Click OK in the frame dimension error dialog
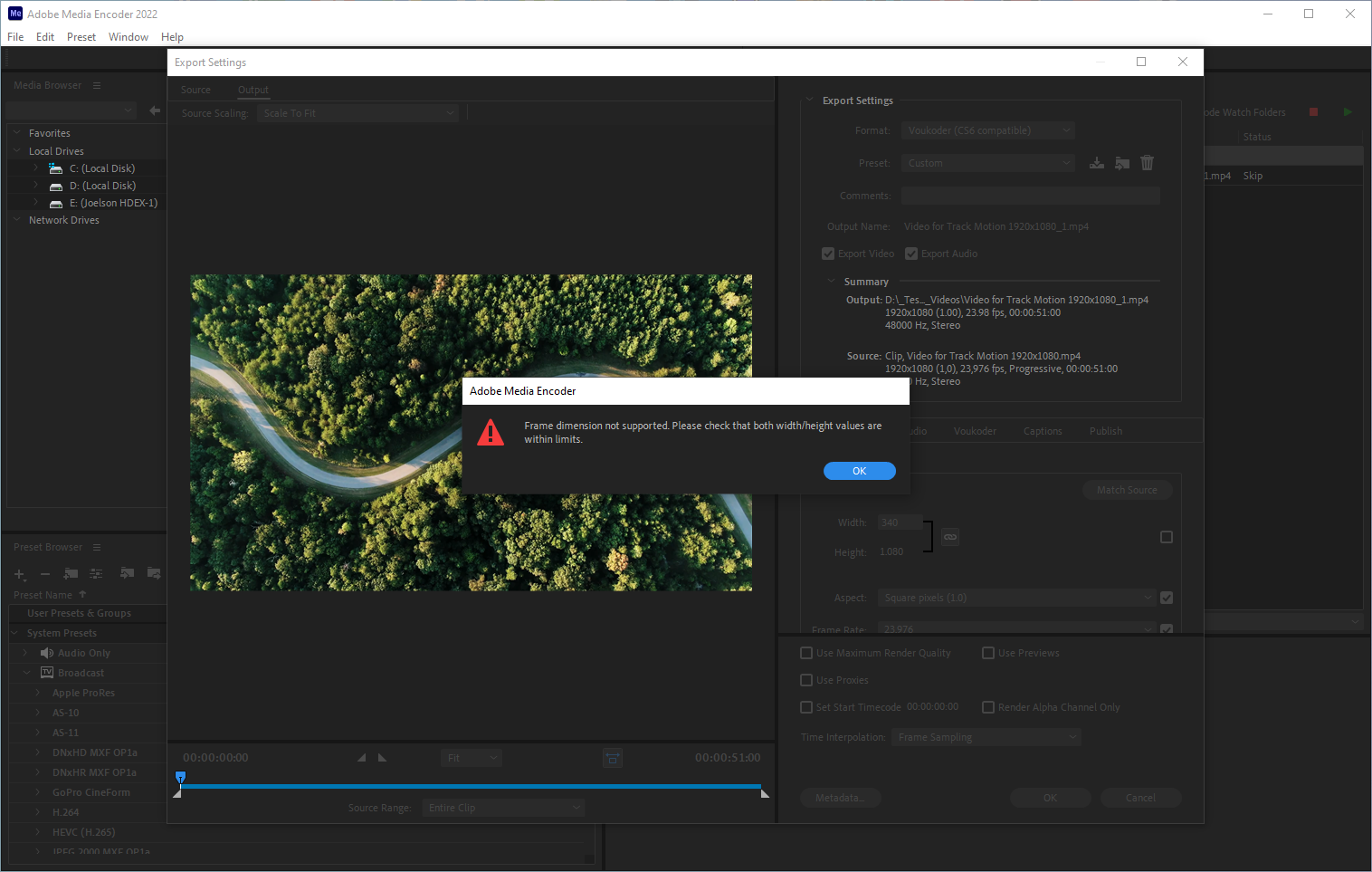This screenshot has height=872, width=1372. pyautogui.click(x=859, y=471)
